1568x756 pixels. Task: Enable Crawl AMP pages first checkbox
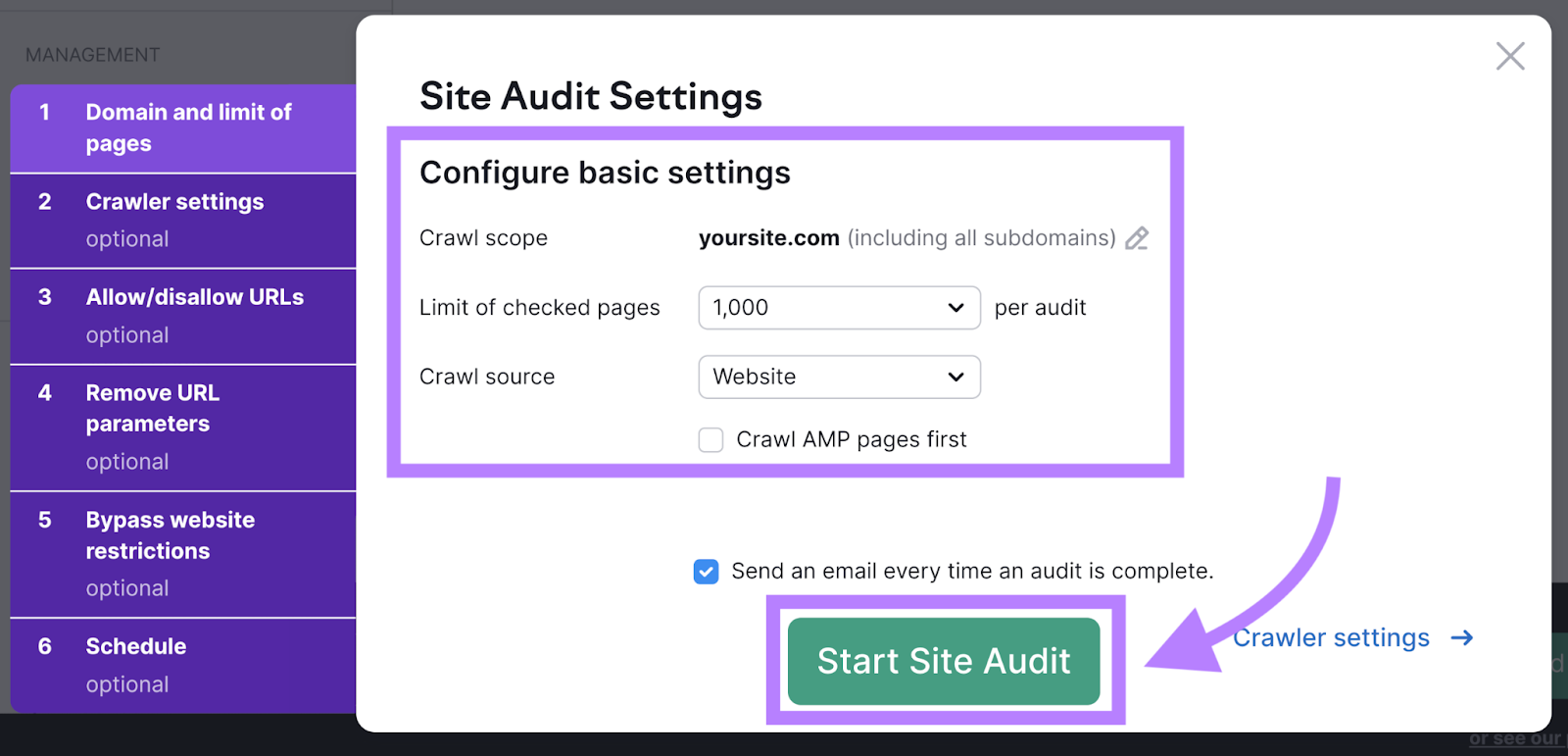coord(710,439)
